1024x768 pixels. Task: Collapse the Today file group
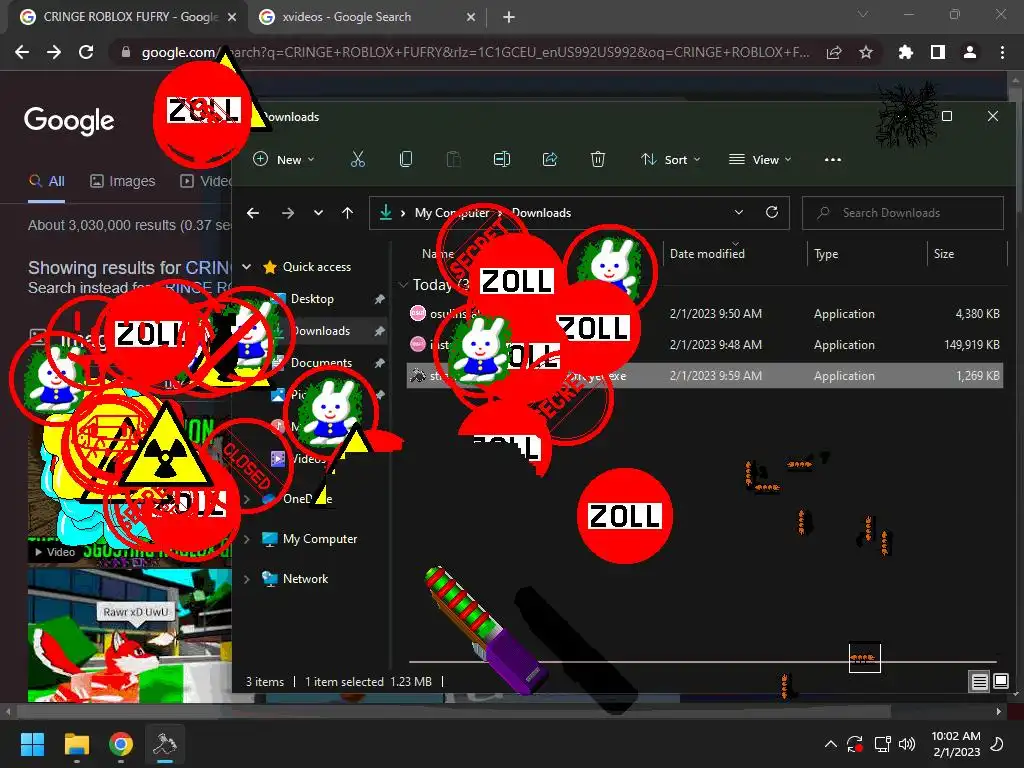[x=404, y=285]
